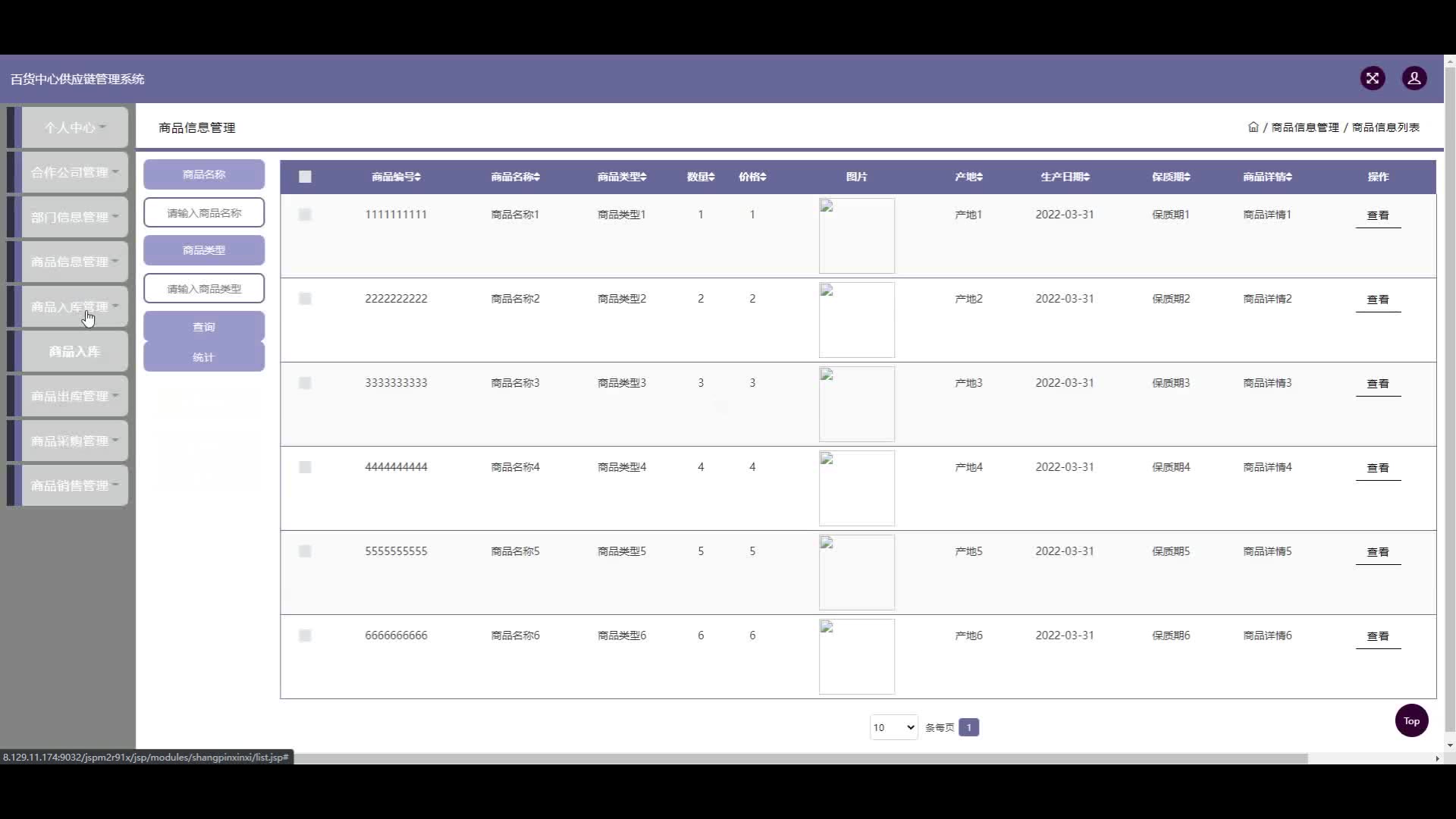Expand the 个人中心 sidebar menu
This screenshot has width=1456, height=819.
(74, 127)
